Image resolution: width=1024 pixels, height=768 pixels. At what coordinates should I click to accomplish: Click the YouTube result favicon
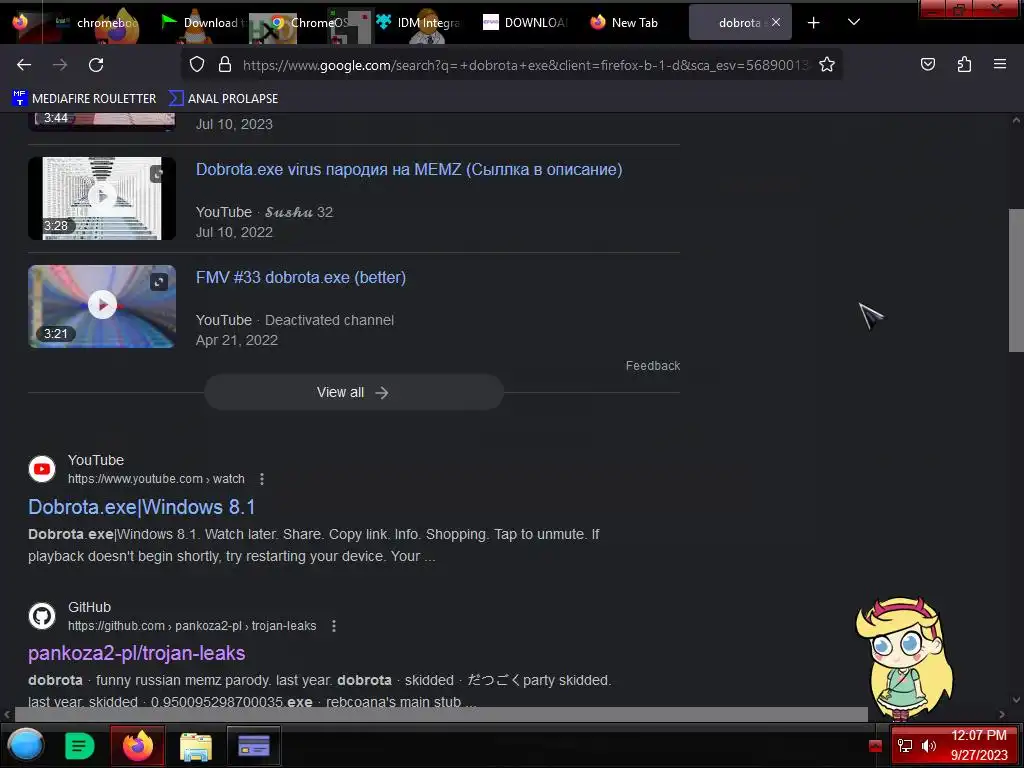click(42, 469)
